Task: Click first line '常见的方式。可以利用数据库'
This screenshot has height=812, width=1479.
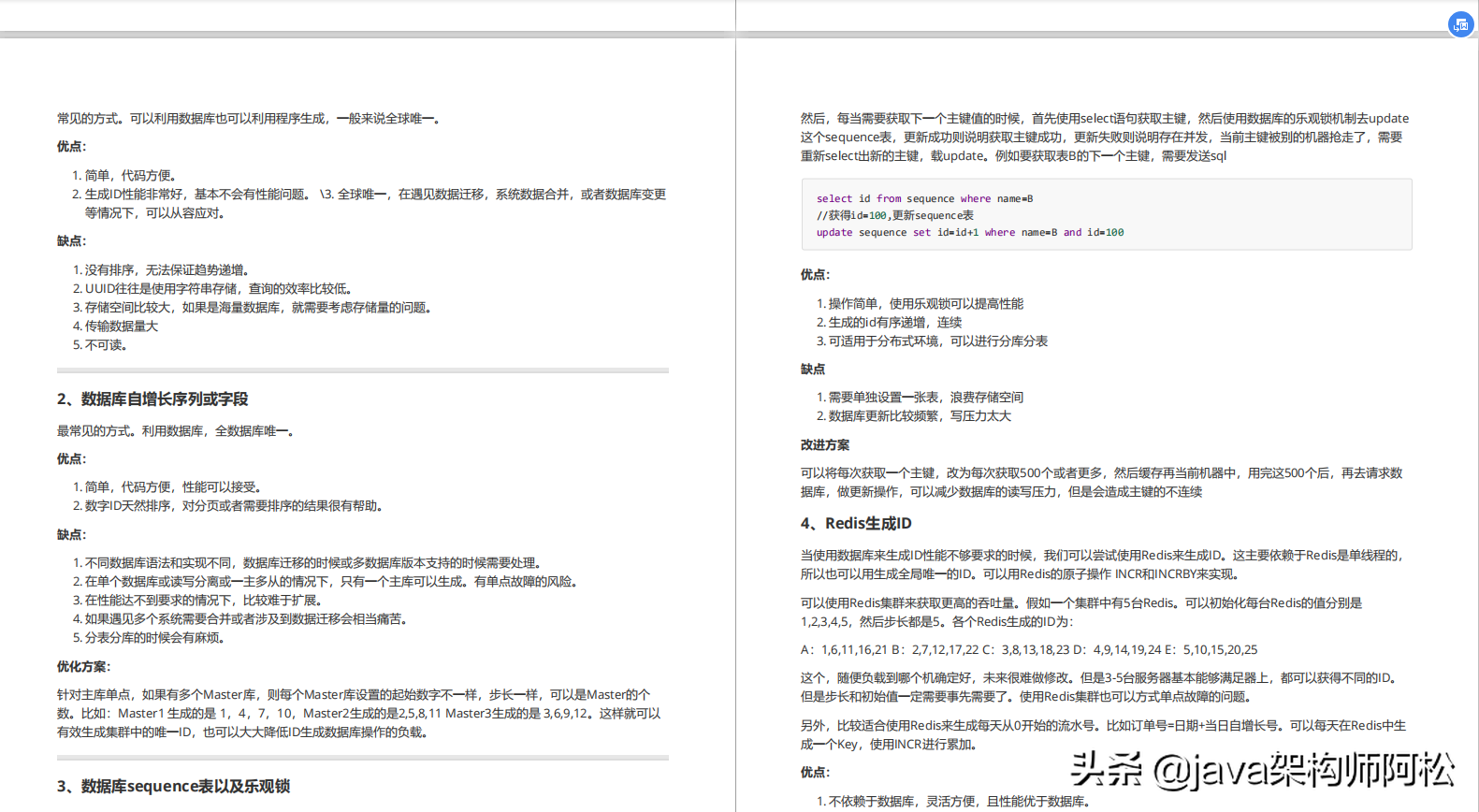Action: (x=250, y=118)
